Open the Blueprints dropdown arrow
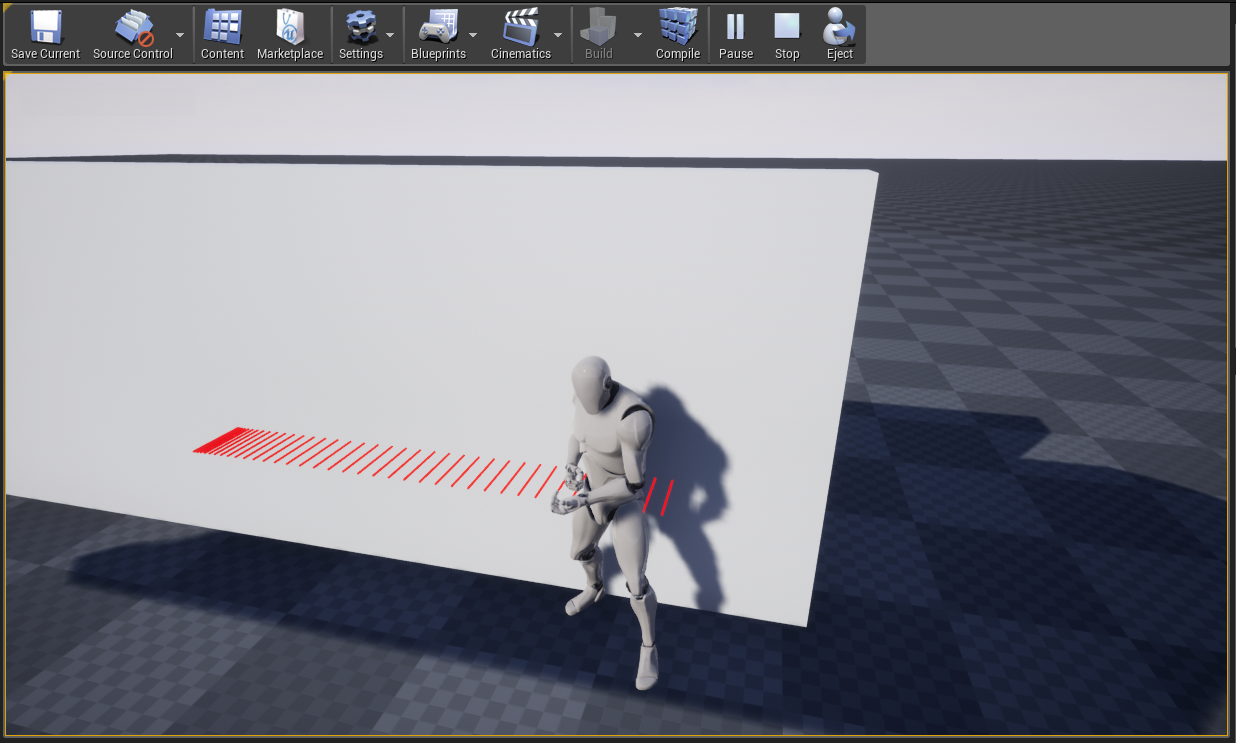Viewport: 1236px width, 743px height. click(473, 35)
